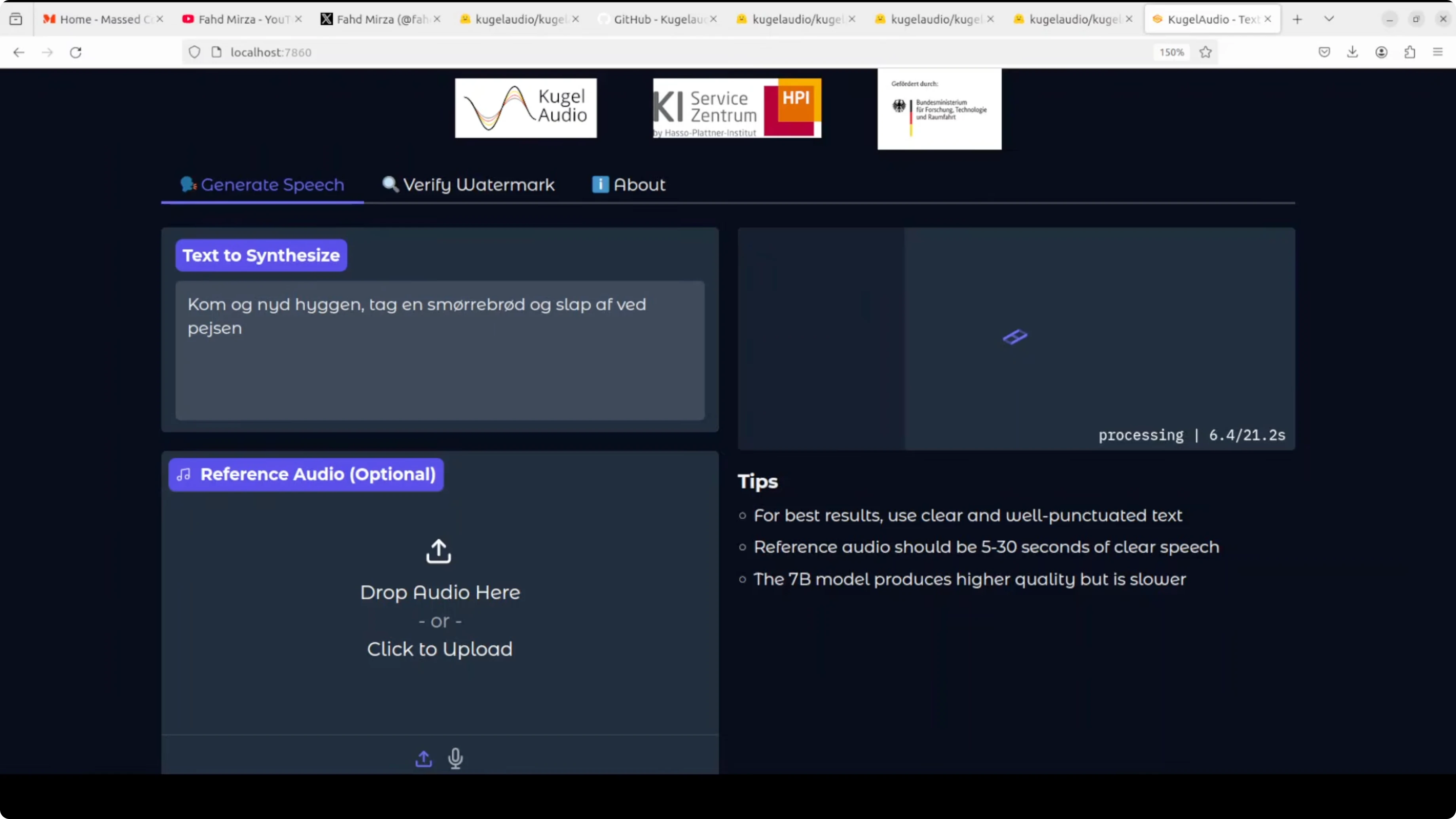Click the shield tracking protection icon
1456x819 pixels.
[194, 52]
